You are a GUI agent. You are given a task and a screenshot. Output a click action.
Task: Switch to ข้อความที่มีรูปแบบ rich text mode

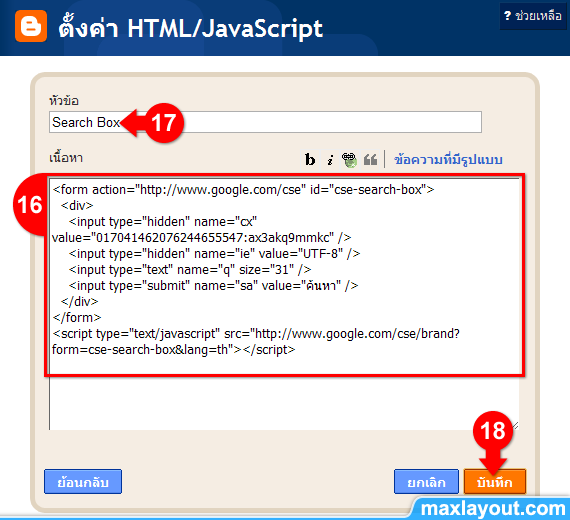[x=448, y=160]
